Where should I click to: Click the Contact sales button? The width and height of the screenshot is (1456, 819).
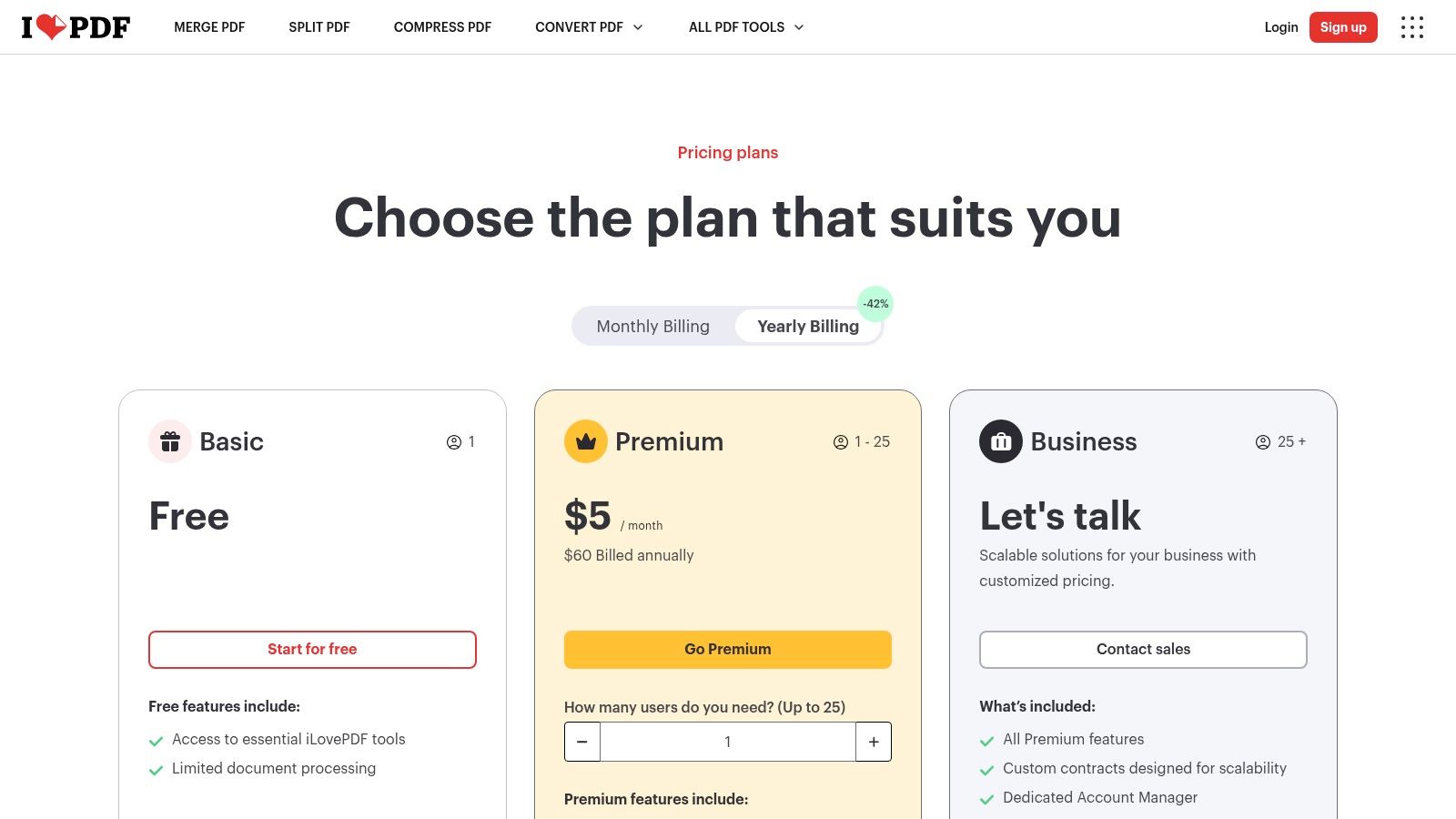pyautogui.click(x=1143, y=650)
